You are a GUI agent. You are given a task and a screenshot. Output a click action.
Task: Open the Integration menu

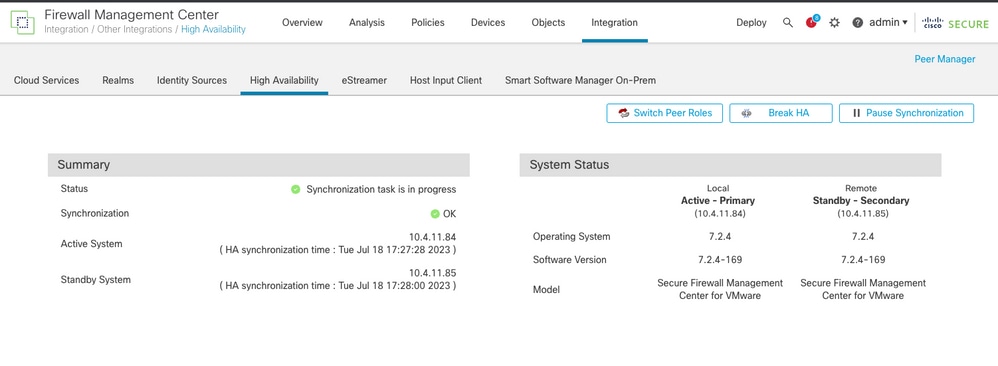pyautogui.click(x=614, y=22)
